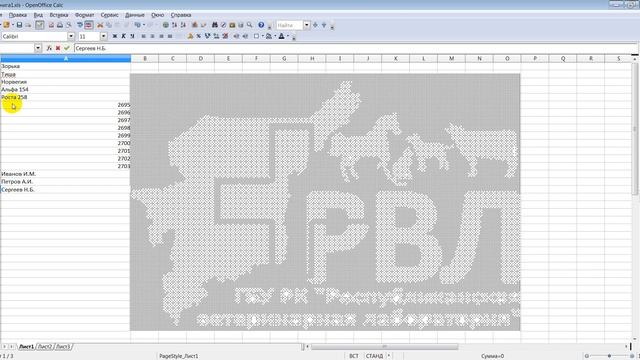Run spelling check icon
This screenshot has width=640, height=360.
80,25
